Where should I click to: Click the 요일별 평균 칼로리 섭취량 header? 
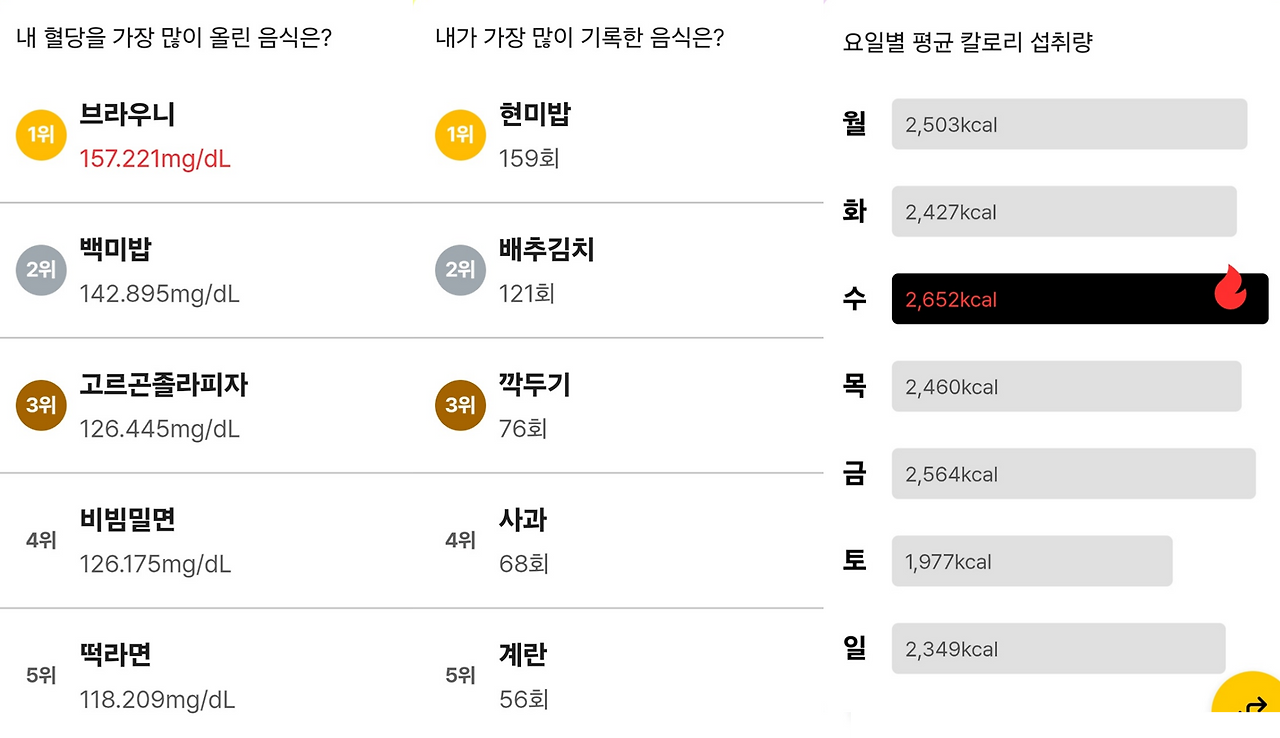(x=967, y=42)
